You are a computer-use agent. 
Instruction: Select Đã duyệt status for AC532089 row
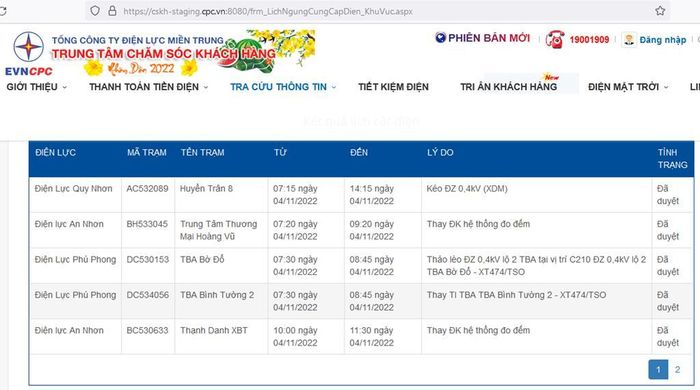pos(668,195)
